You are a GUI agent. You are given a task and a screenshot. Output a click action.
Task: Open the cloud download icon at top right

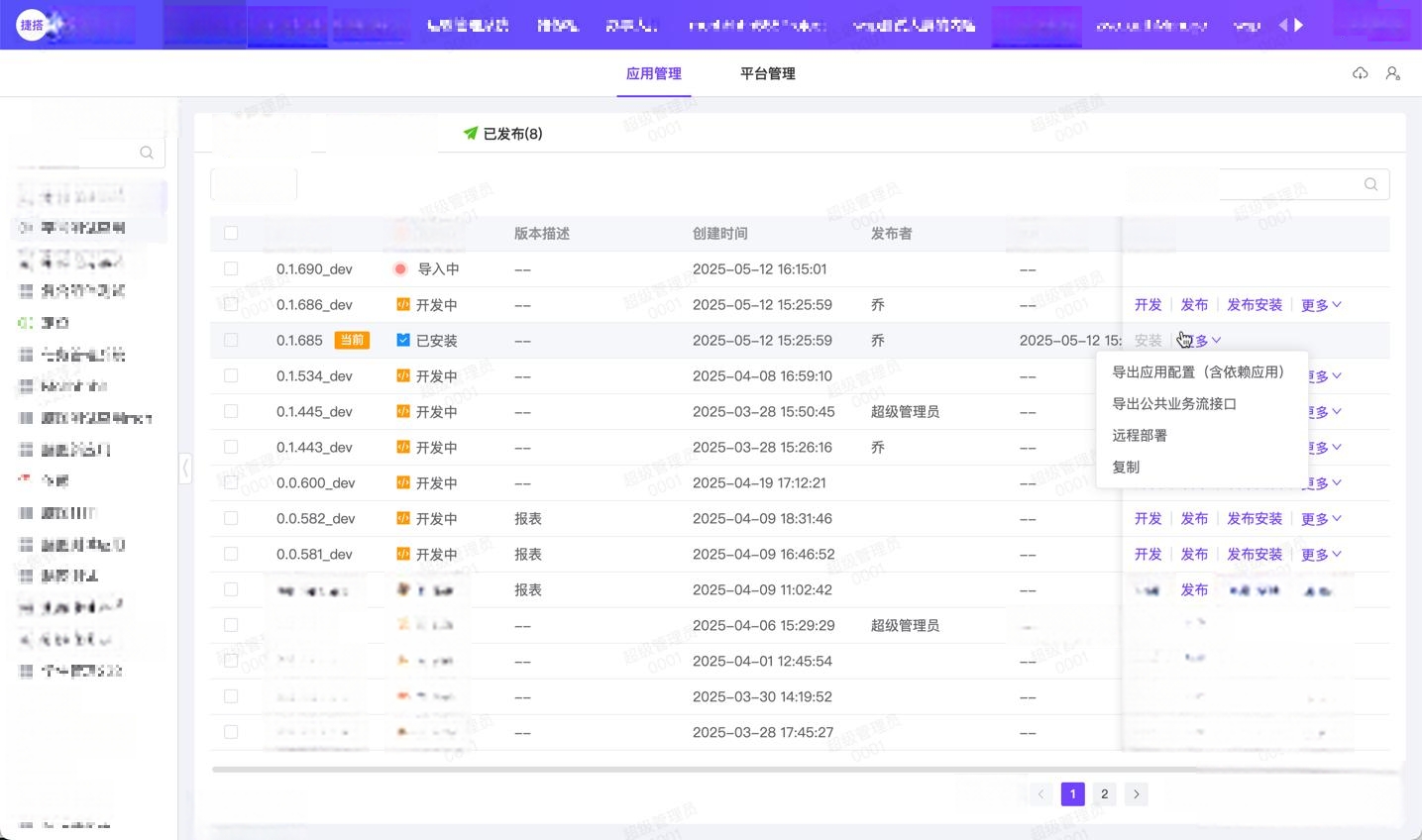tap(1361, 73)
